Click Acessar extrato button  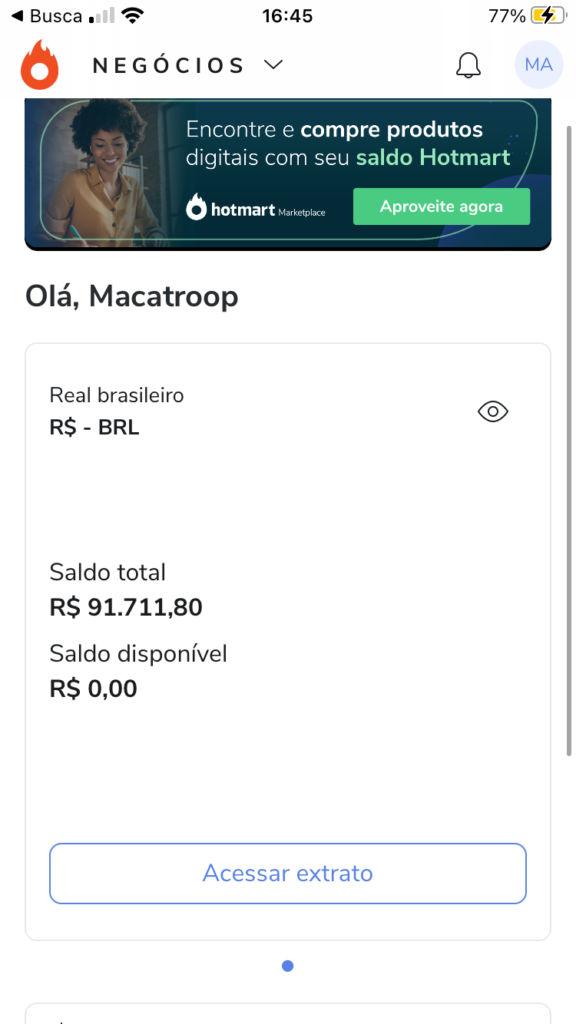(x=288, y=873)
